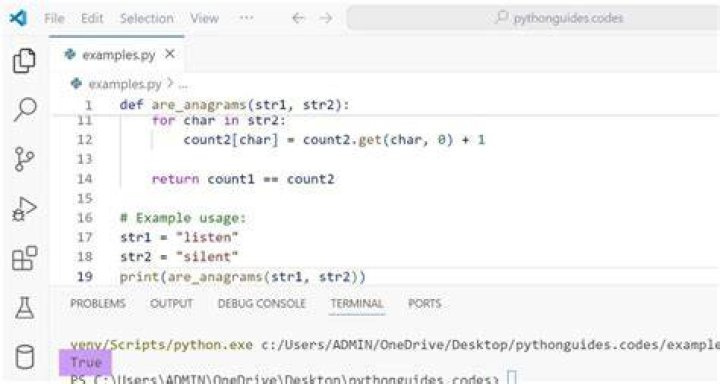Open the Run and Debug view
Screen dimensions: 720x384
[24, 209]
